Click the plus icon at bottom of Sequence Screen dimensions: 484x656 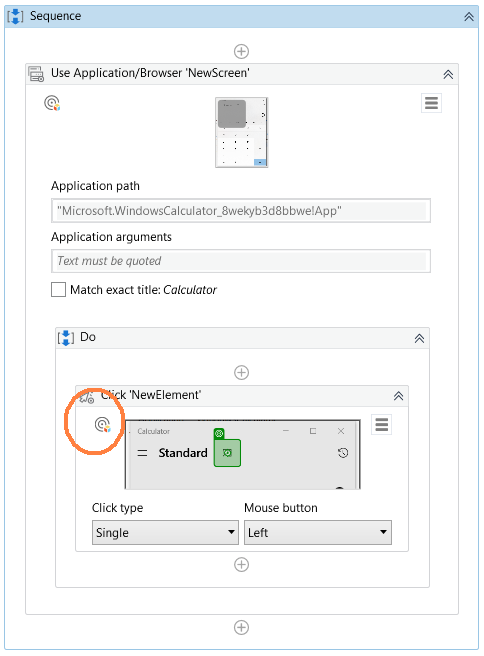pyautogui.click(x=241, y=628)
